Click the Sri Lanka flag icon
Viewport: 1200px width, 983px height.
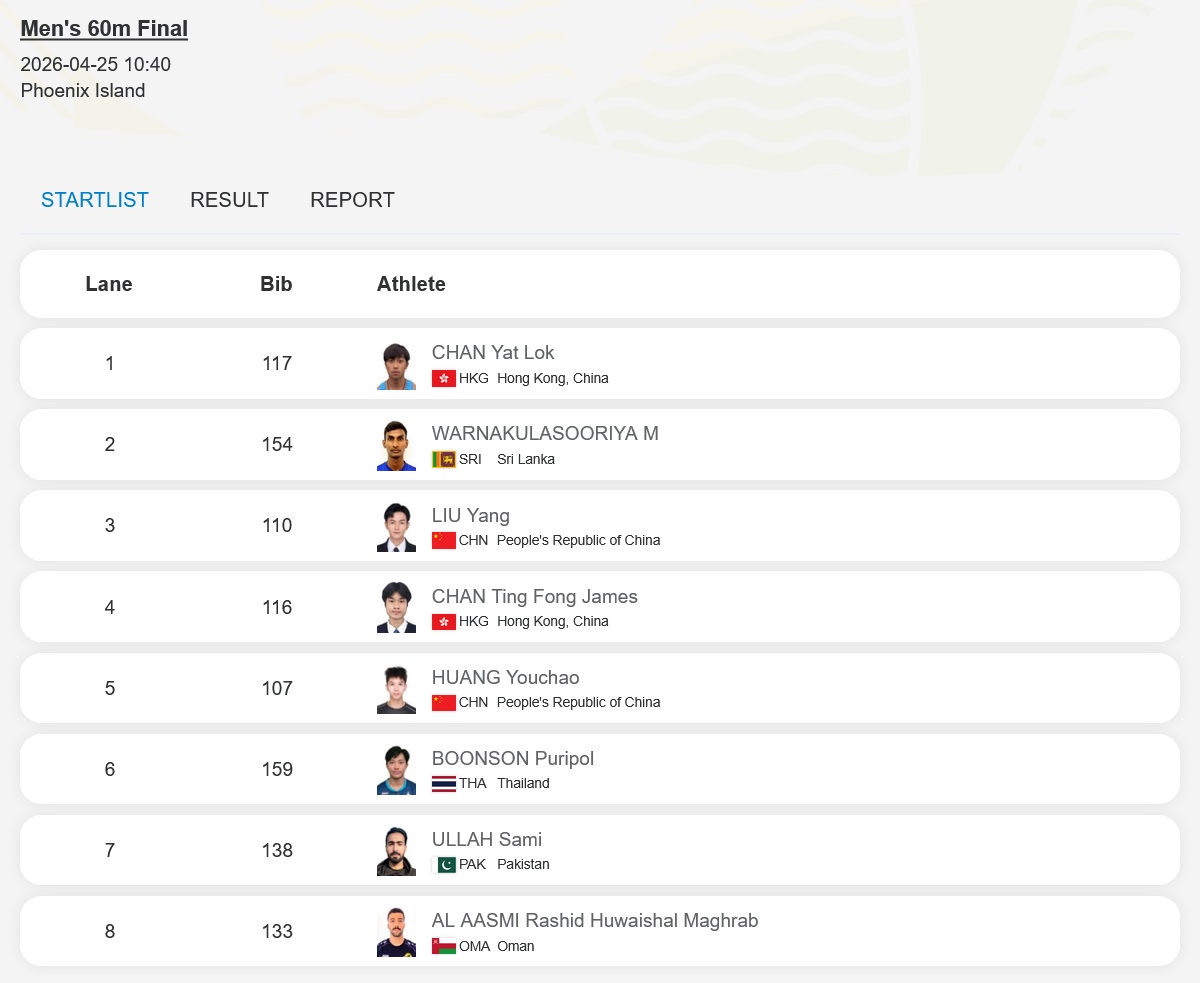point(444,460)
